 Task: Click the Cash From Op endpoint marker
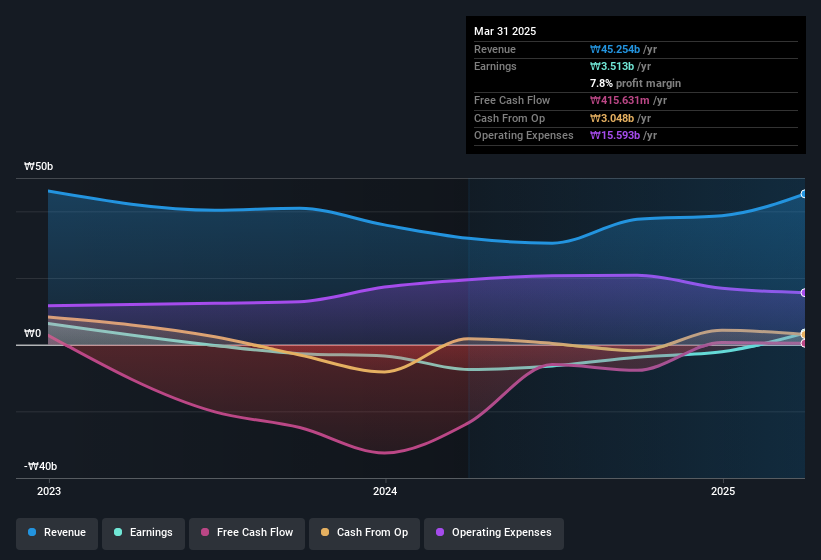804,334
